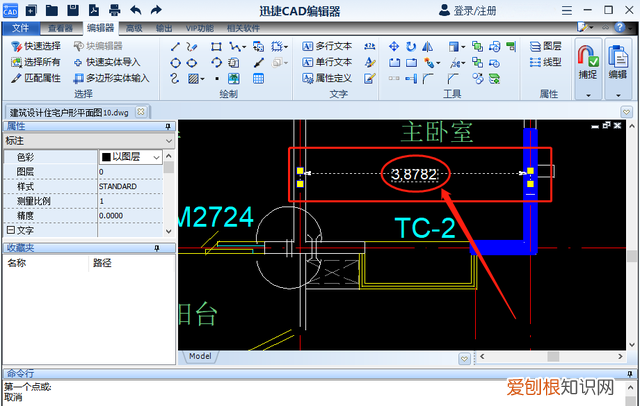This screenshot has width=640, height=406.
Task: Open the 色彩 color dropdown (以图层)
Action: click(130, 157)
